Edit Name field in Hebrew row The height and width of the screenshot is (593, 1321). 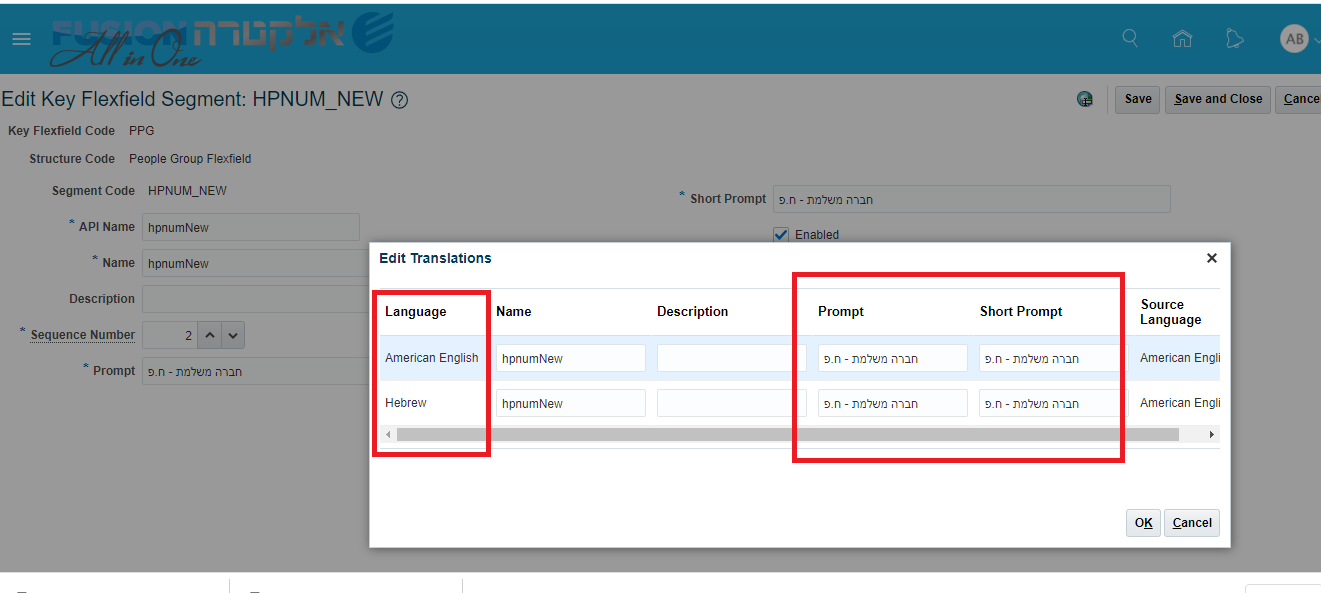pos(571,403)
